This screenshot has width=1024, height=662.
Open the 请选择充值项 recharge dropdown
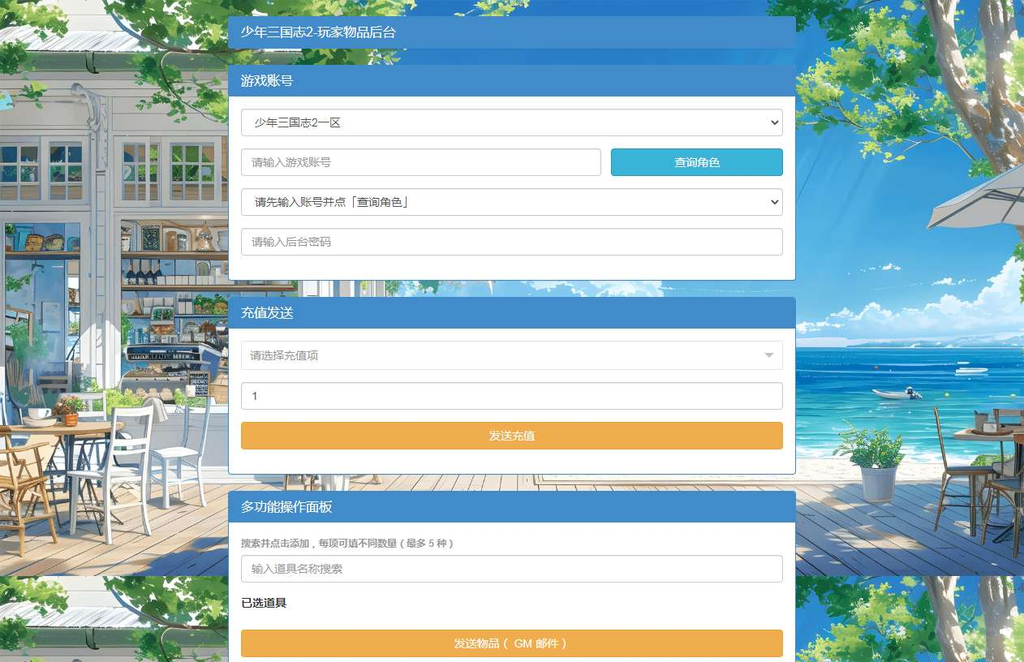tap(511, 355)
